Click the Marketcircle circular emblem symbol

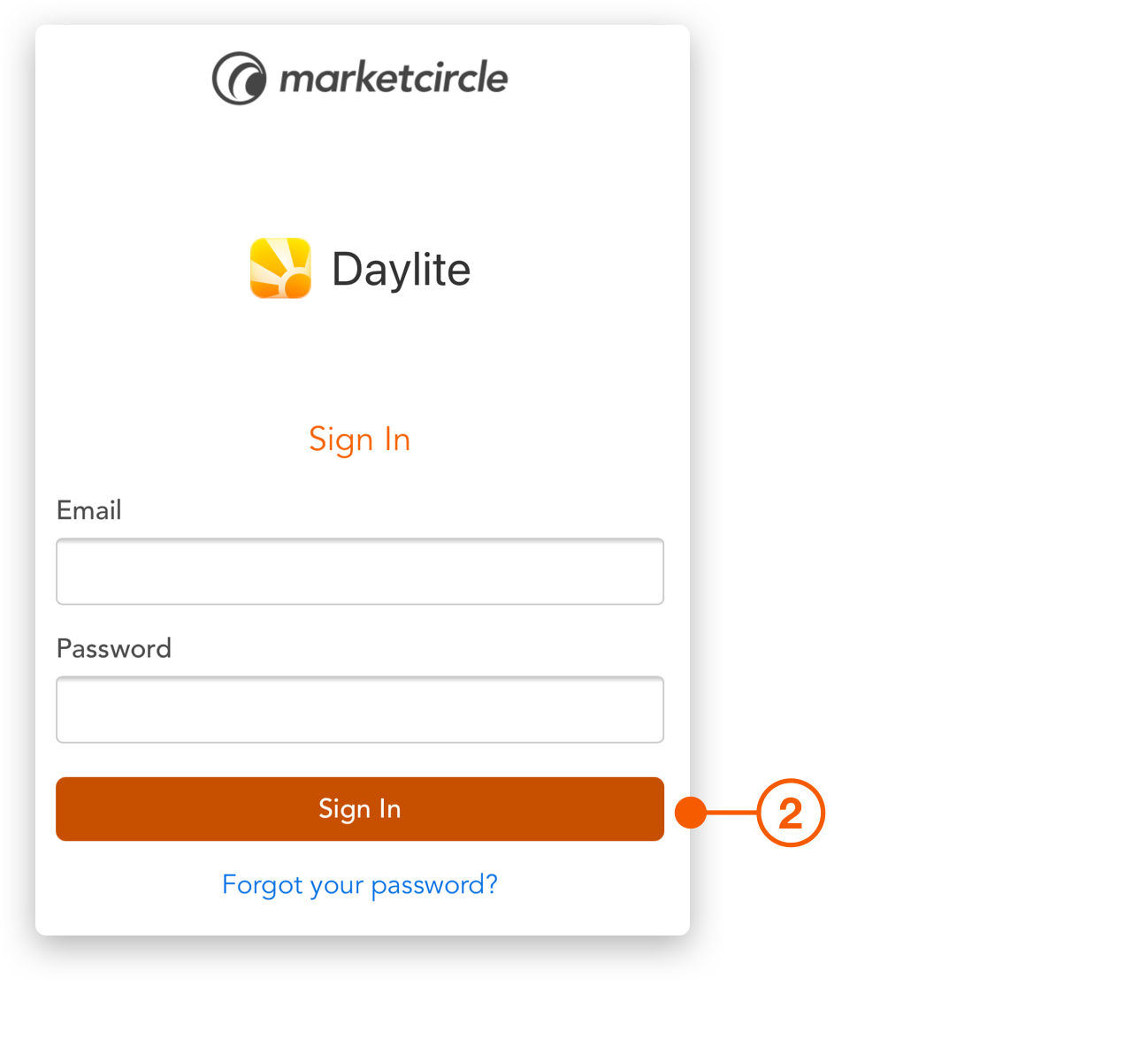pyautogui.click(x=240, y=78)
